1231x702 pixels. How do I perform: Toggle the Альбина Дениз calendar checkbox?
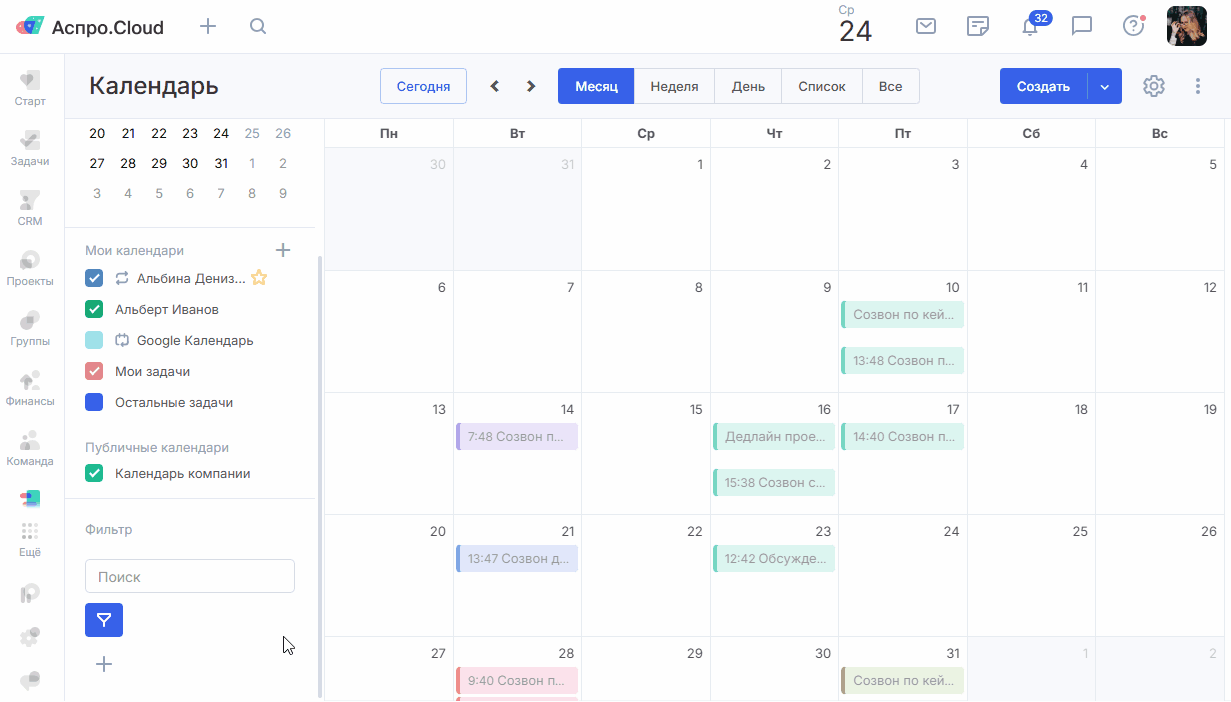coord(94,278)
